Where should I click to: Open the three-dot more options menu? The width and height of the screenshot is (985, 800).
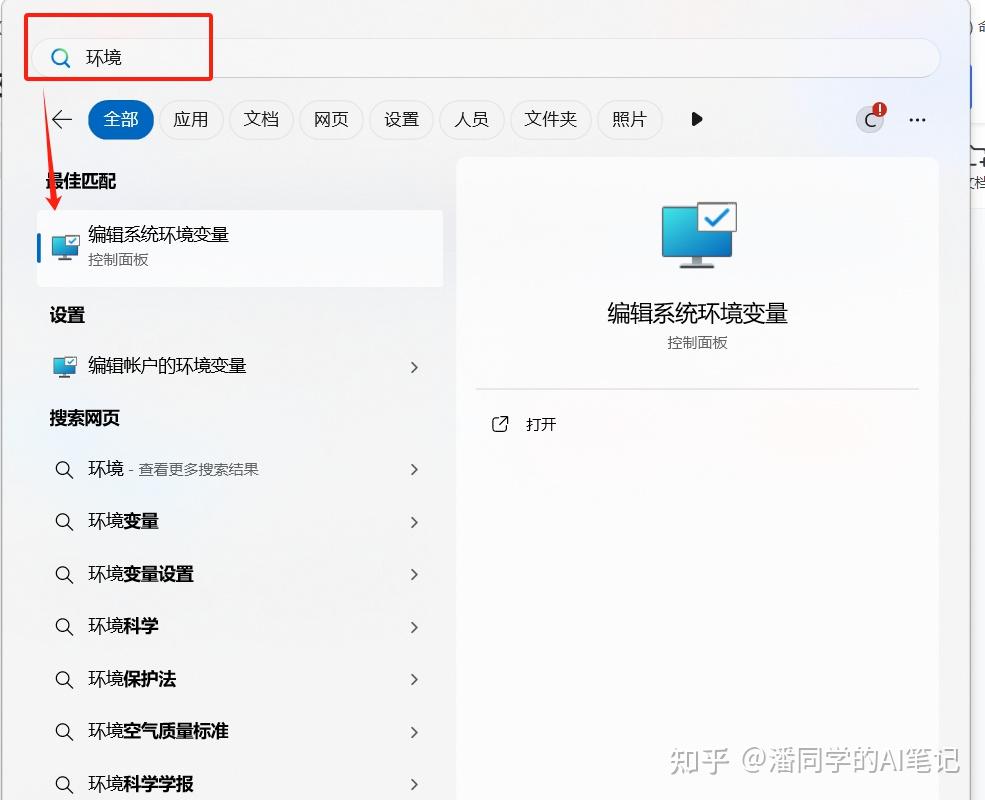tap(917, 120)
